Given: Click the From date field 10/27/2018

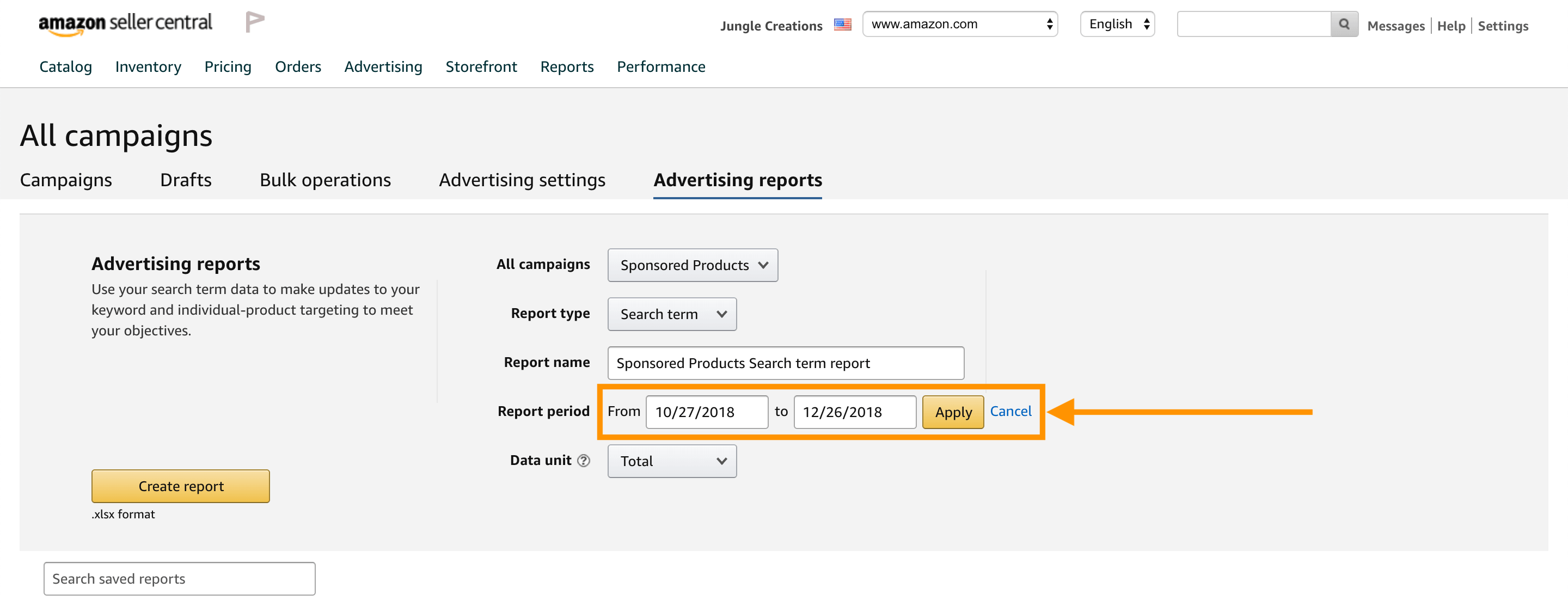Looking at the screenshot, I should coord(707,413).
